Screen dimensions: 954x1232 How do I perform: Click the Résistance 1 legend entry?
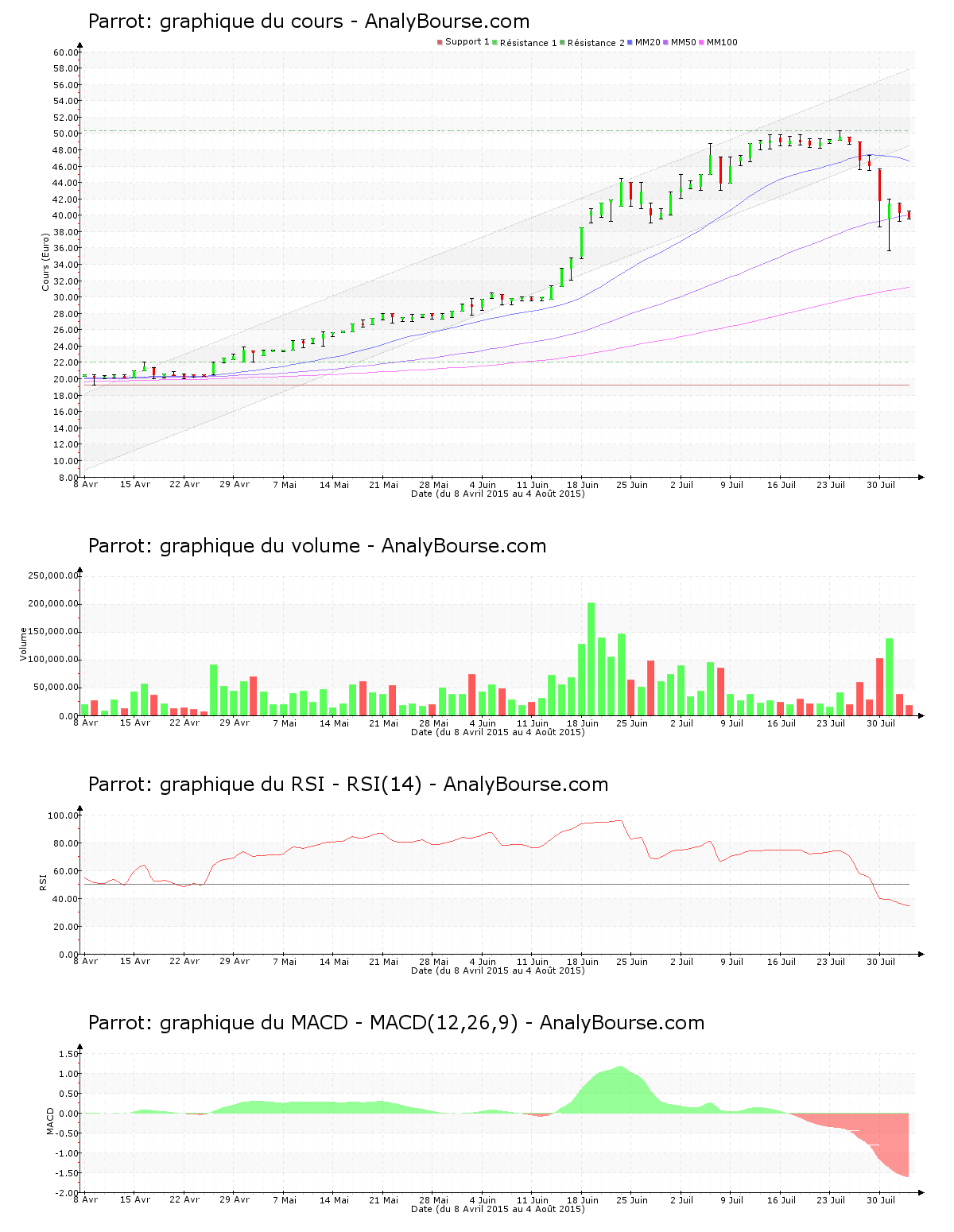click(525, 43)
